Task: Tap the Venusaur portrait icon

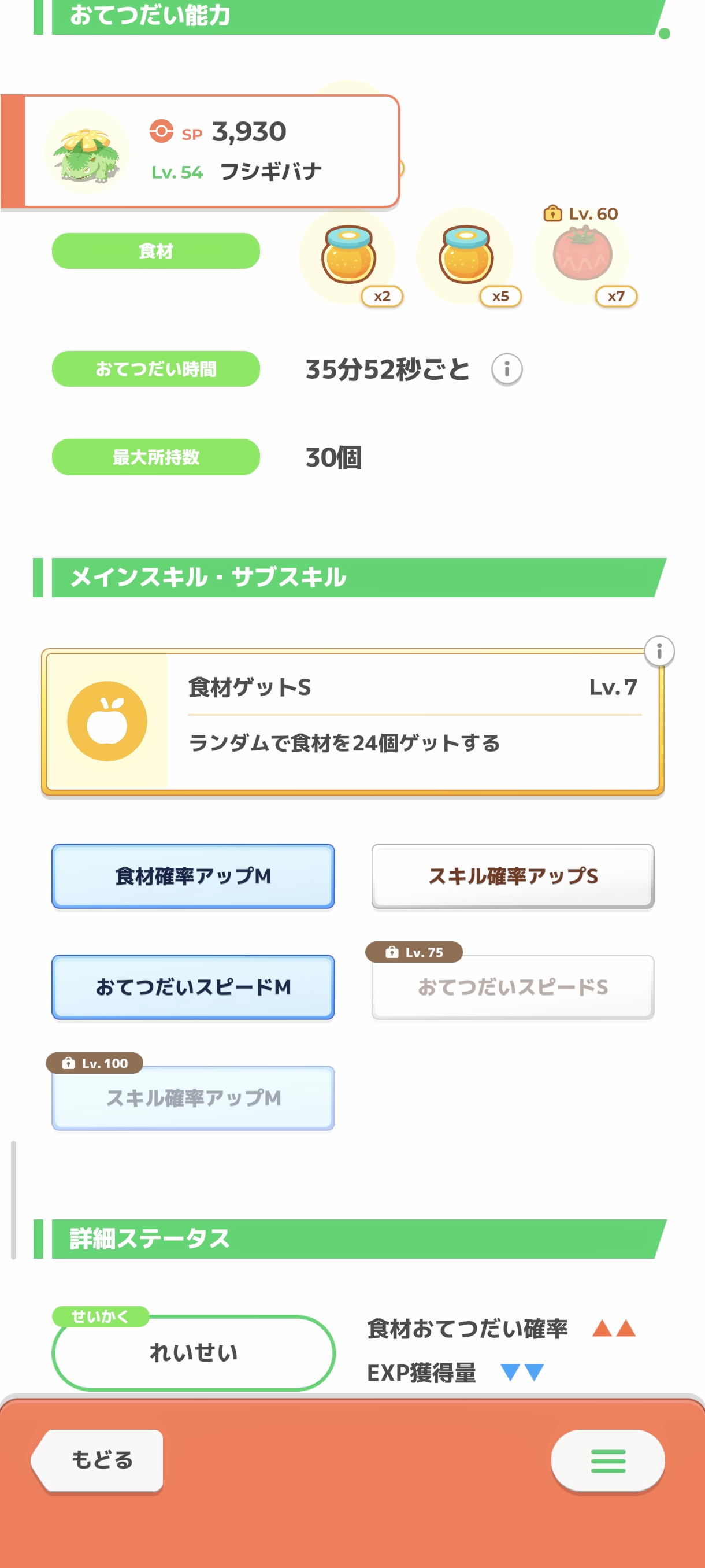Action: pyautogui.click(x=87, y=152)
